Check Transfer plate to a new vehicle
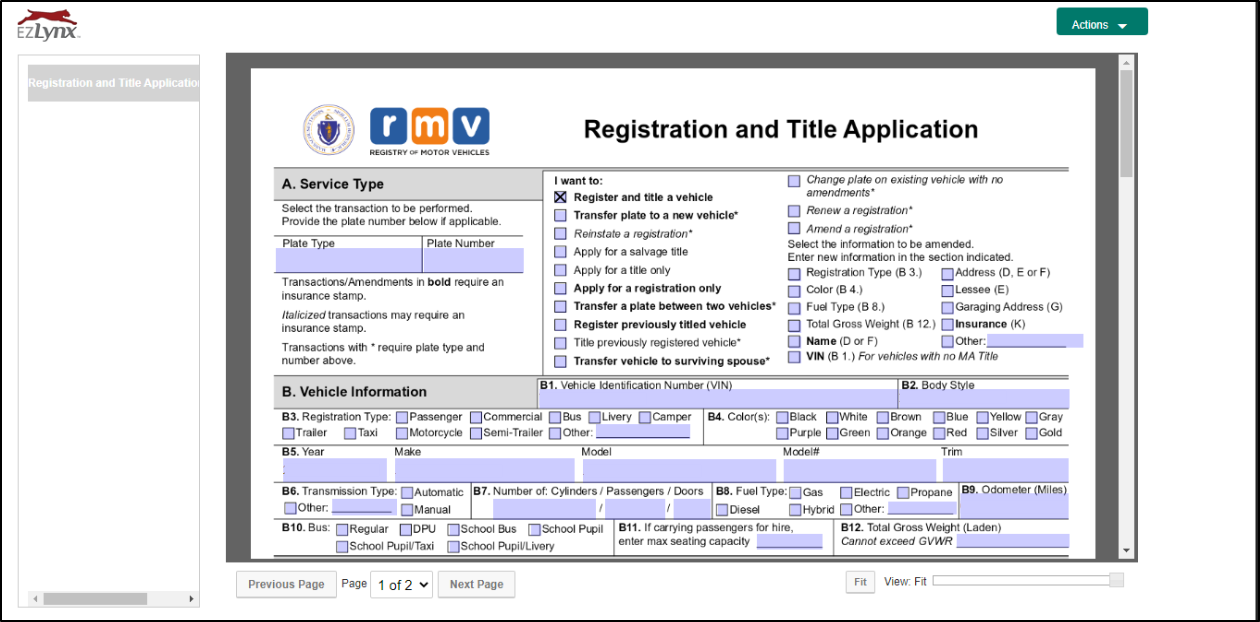The width and height of the screenshot is (1260, 622). click(x=561, y=215)
